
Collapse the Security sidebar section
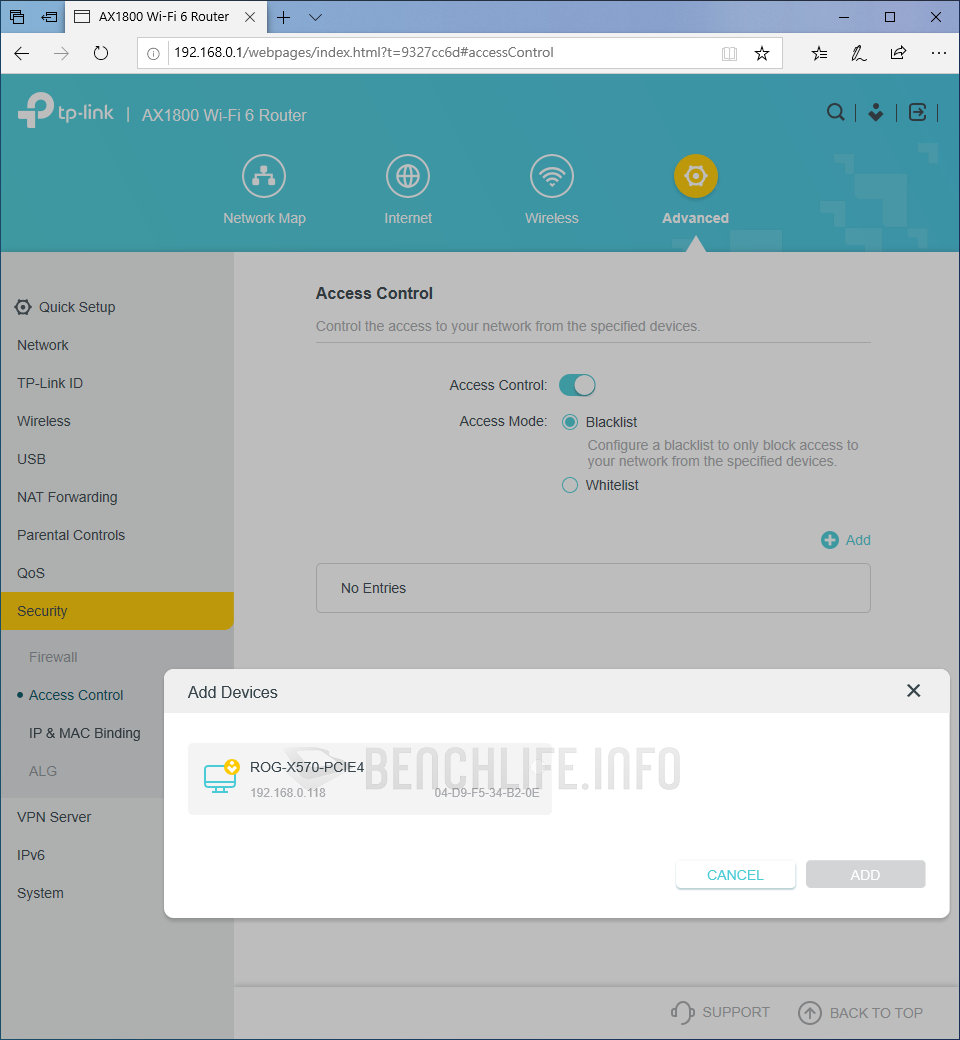pos(117,611)
